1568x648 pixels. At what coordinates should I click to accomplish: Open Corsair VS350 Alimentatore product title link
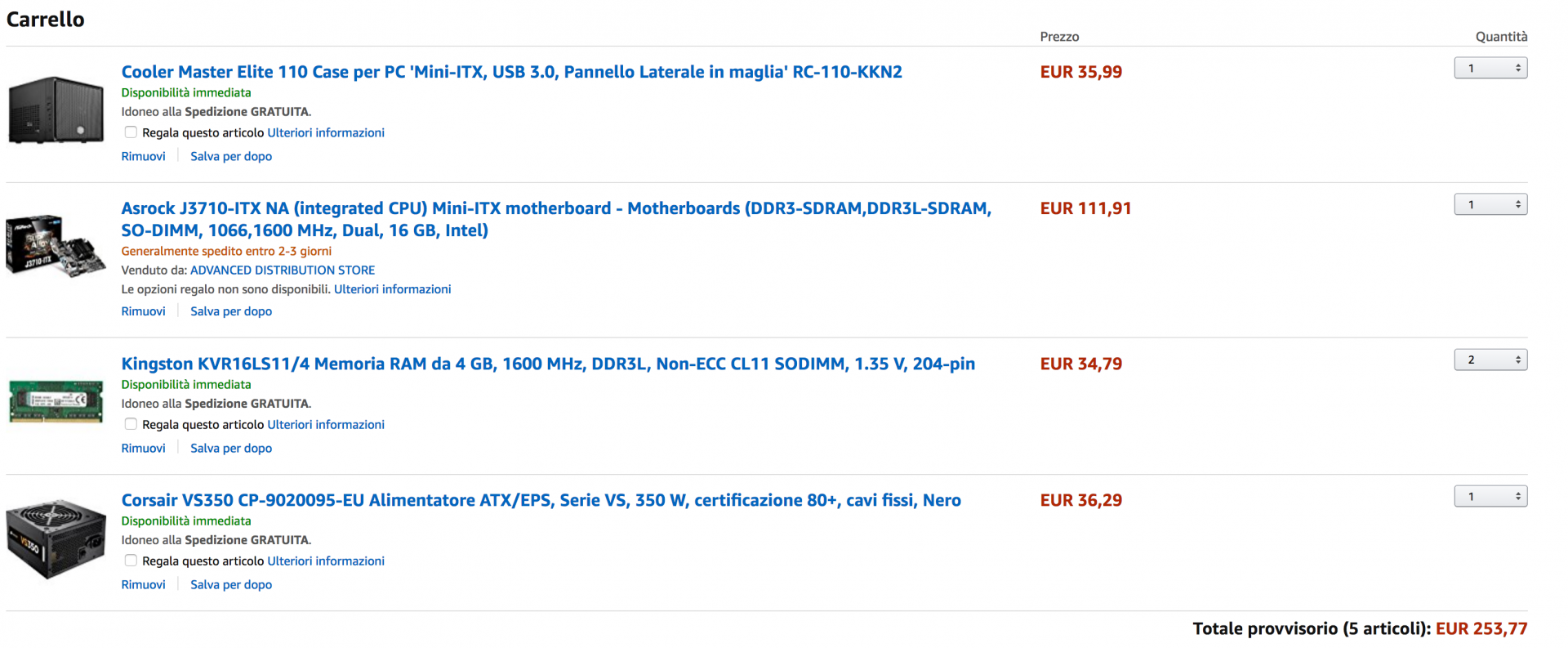(x=541, y=500)
